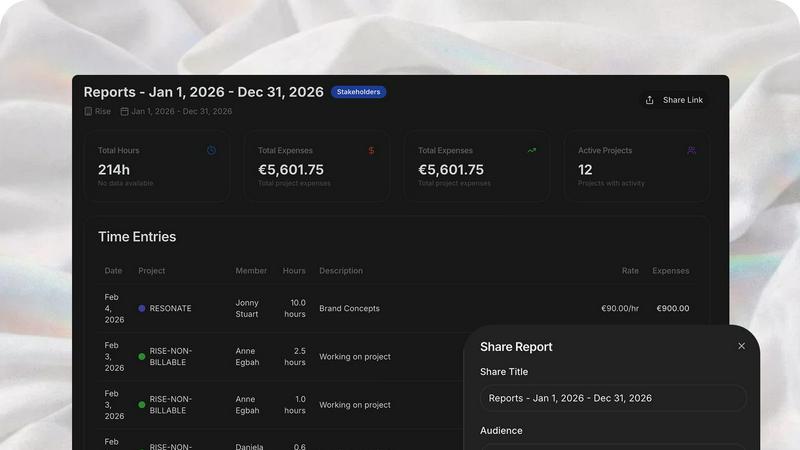Image resolution: width=800 pixels, height=450 pixels.
Task: Click the clock icon on Total Hours card
Action: 211,151
